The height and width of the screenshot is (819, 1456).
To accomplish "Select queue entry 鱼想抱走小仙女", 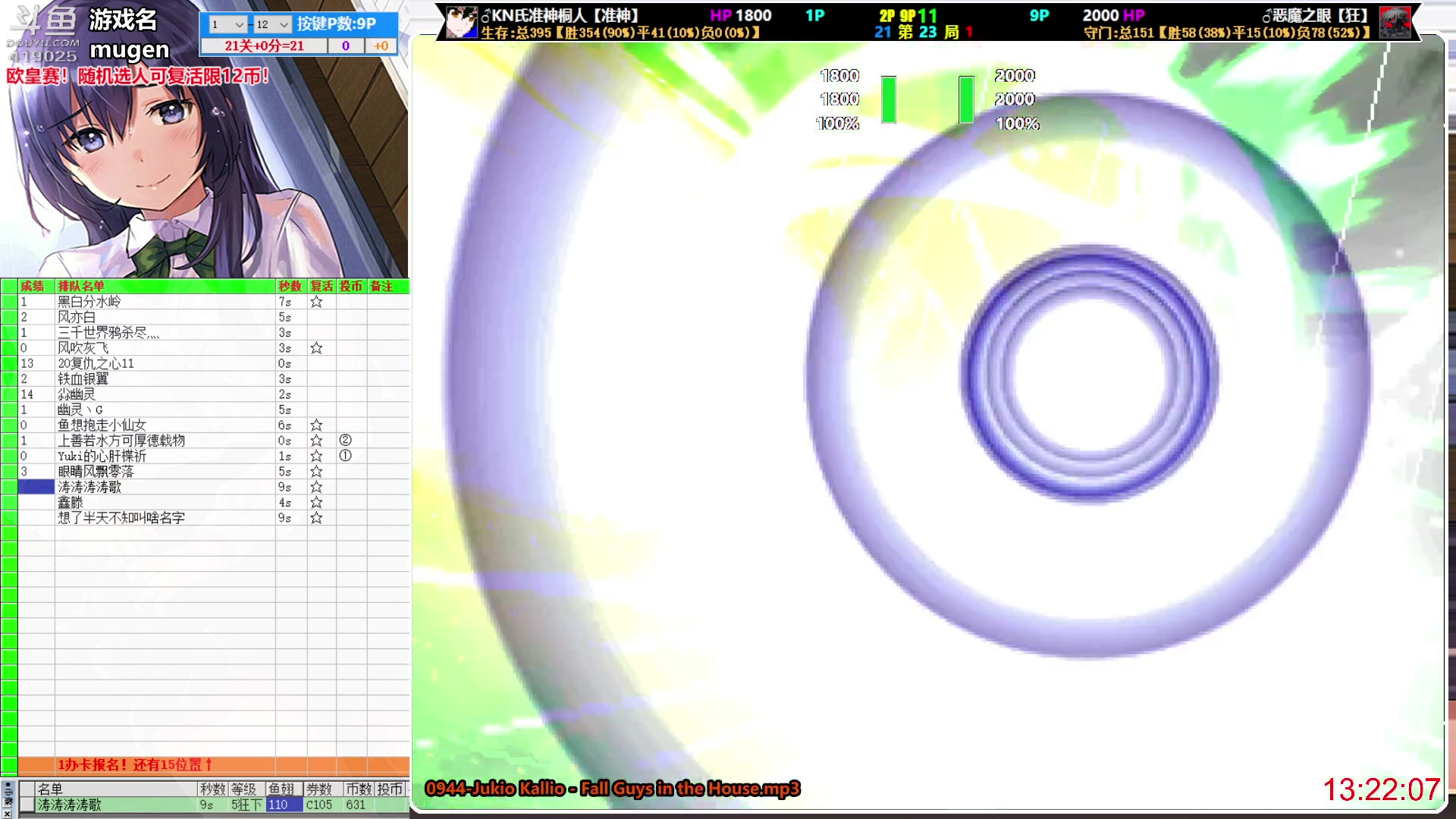I will pyautogui.click(x=102, y=425).
